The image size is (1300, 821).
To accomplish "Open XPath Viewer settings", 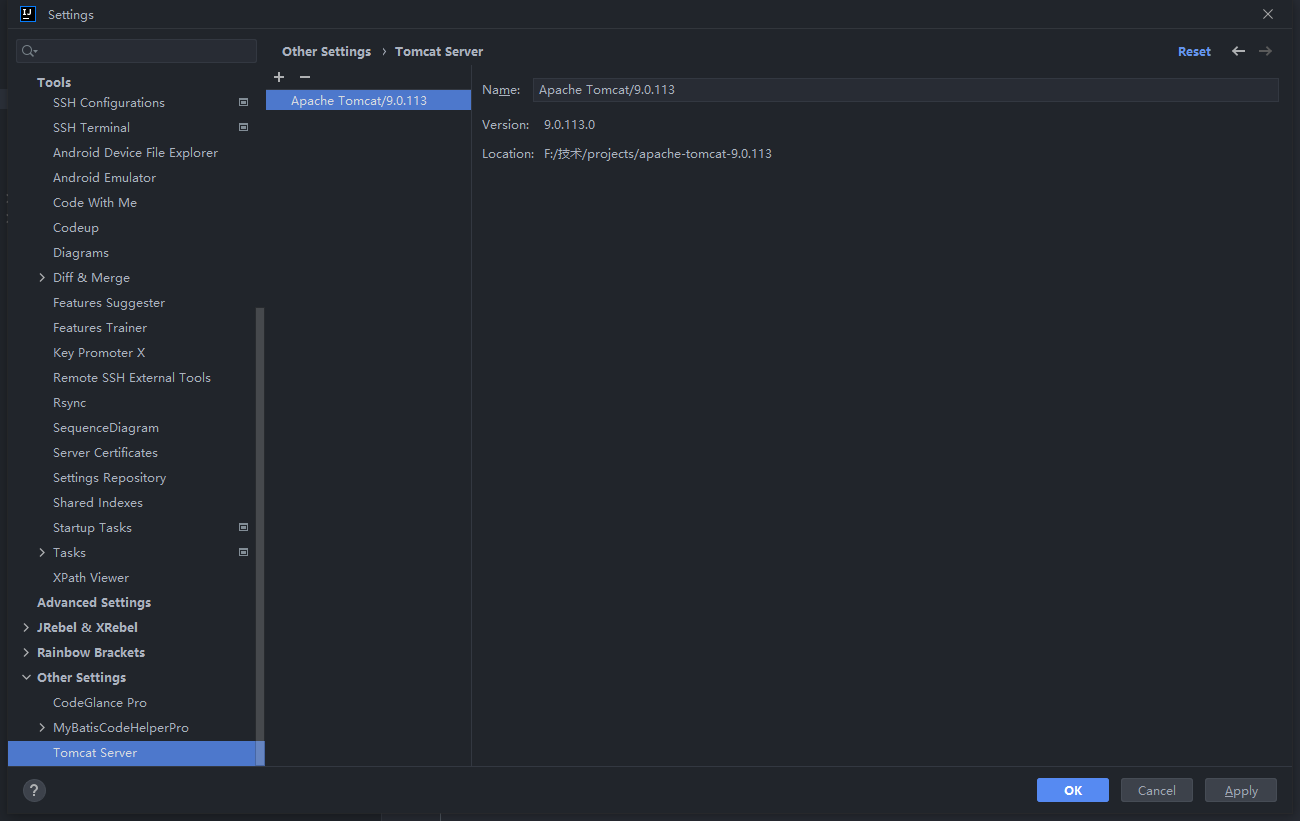I will click(x=91, y=577).
